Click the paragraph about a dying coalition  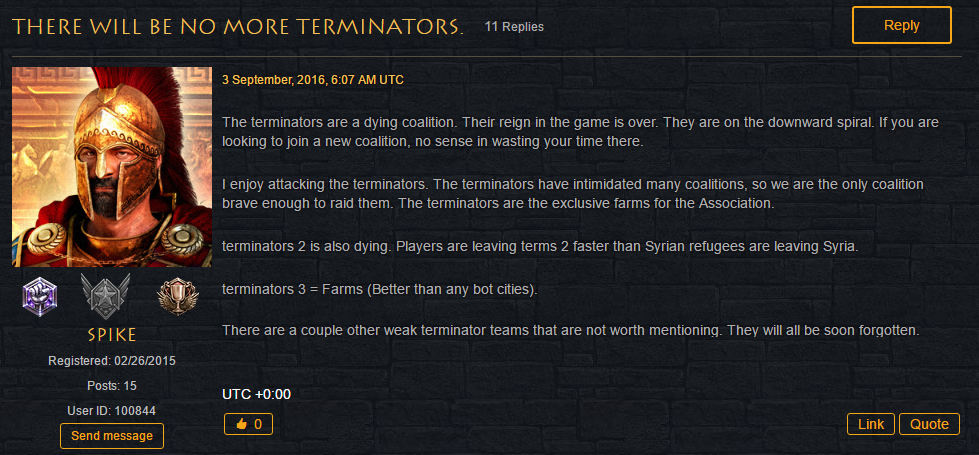(x=581, y=132)
